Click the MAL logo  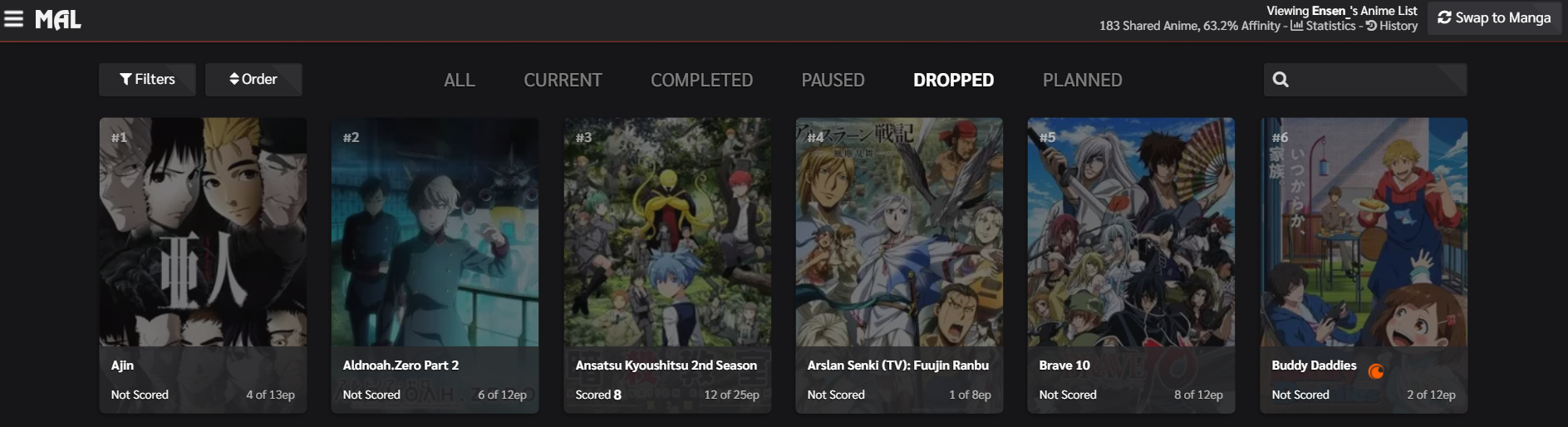tap(58, 19)
